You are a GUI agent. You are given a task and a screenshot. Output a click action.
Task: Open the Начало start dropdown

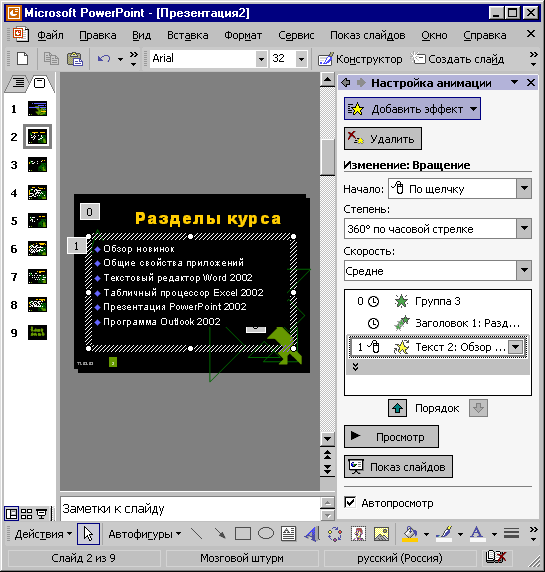[x=524, y=189]
